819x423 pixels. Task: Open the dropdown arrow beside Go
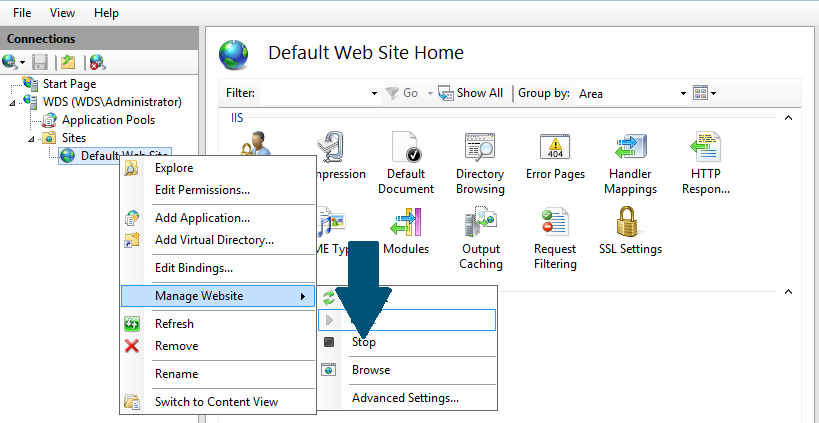[x=430, y=93]
